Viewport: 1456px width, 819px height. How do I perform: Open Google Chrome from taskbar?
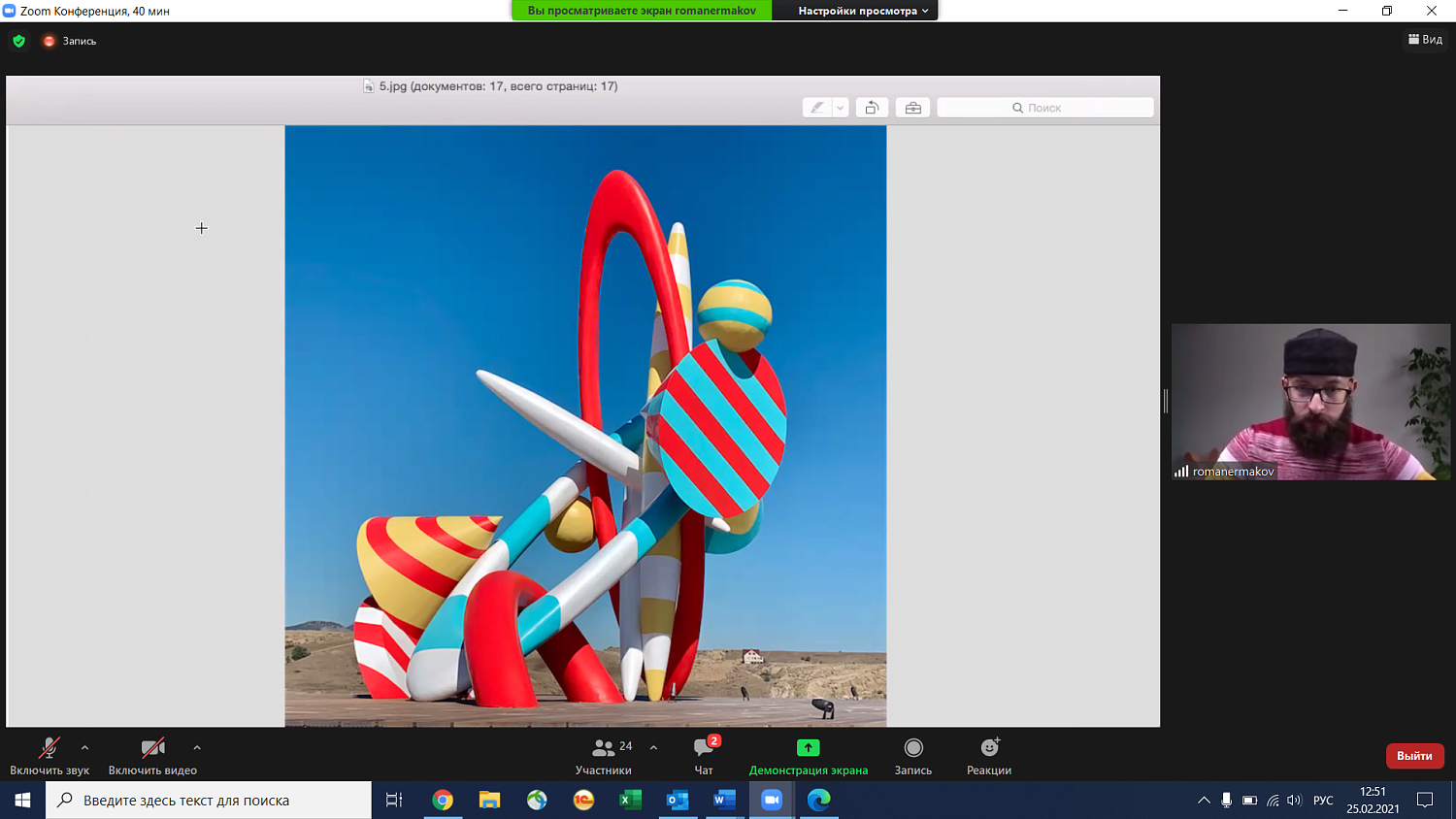[x=443, y=800]
